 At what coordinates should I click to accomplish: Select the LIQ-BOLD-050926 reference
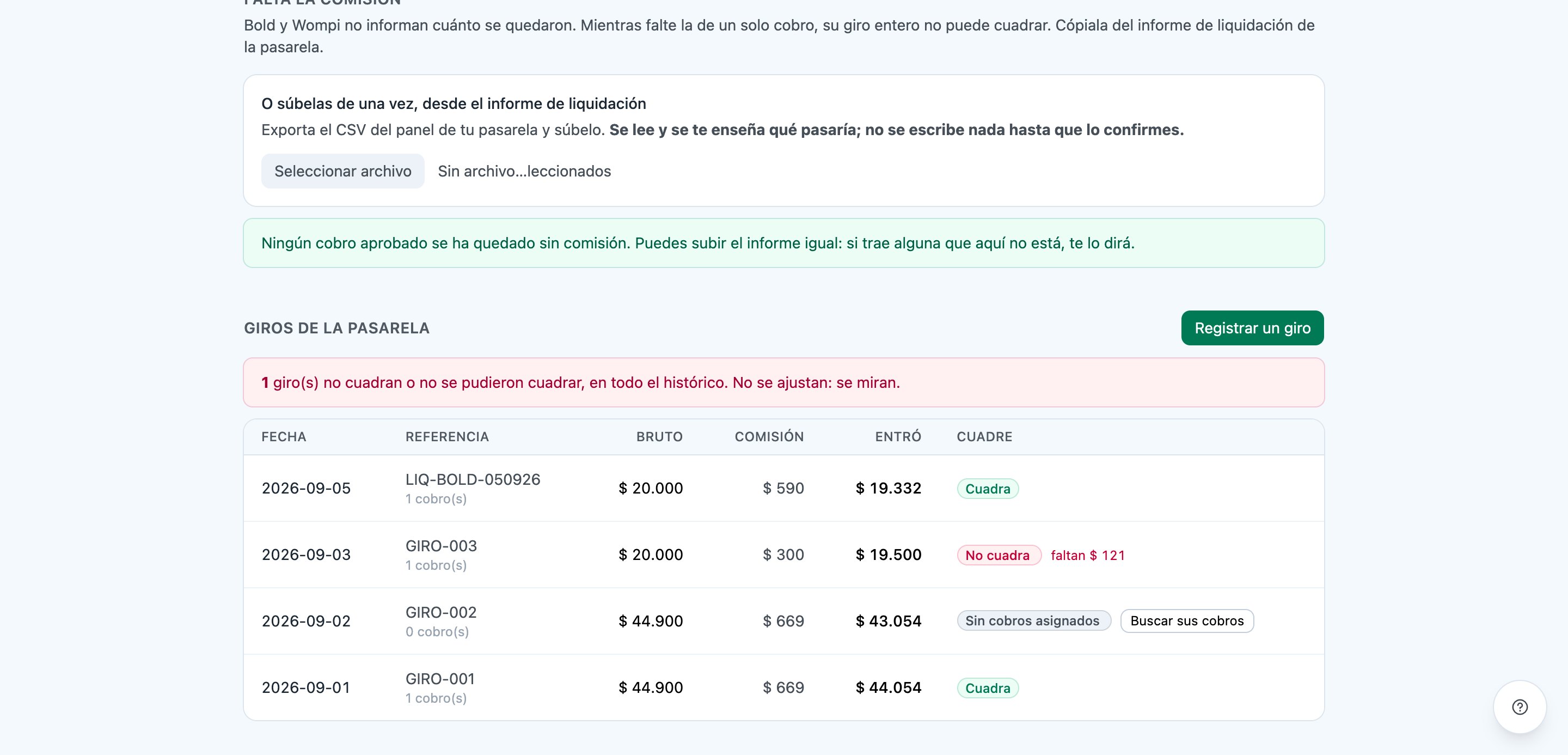[473, 480]
